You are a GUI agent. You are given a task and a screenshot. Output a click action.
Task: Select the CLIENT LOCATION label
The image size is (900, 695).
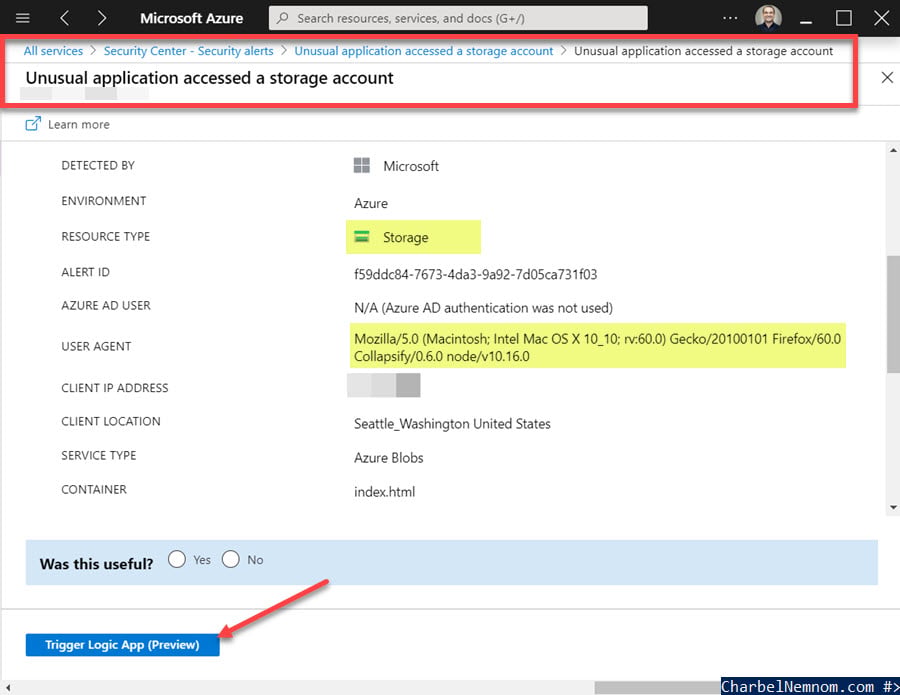(111, 422)
